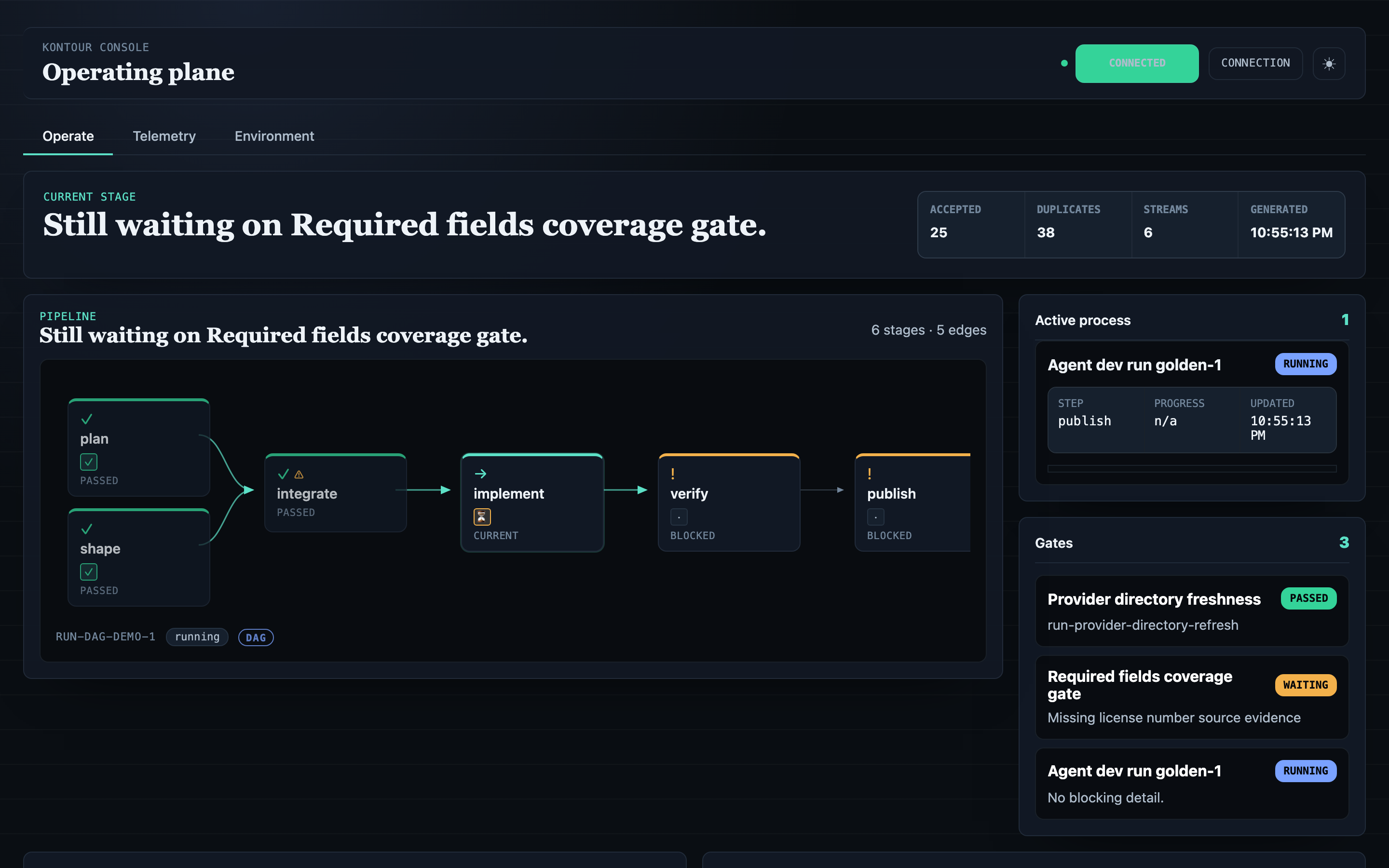Open Provider directory freshness gate card
The height and width of the screenshot is (868, 1389).
[x=1192, y=611]
